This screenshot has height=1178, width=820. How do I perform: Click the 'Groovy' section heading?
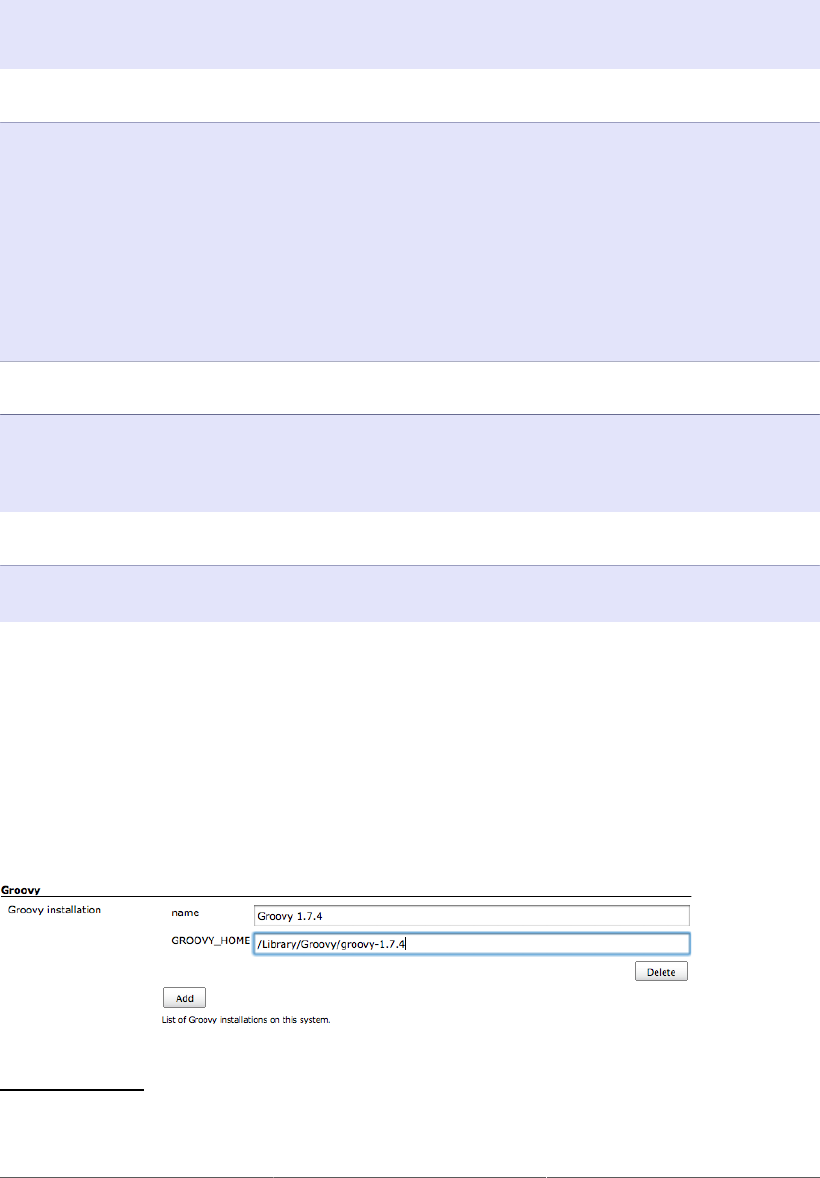point(20,890)
